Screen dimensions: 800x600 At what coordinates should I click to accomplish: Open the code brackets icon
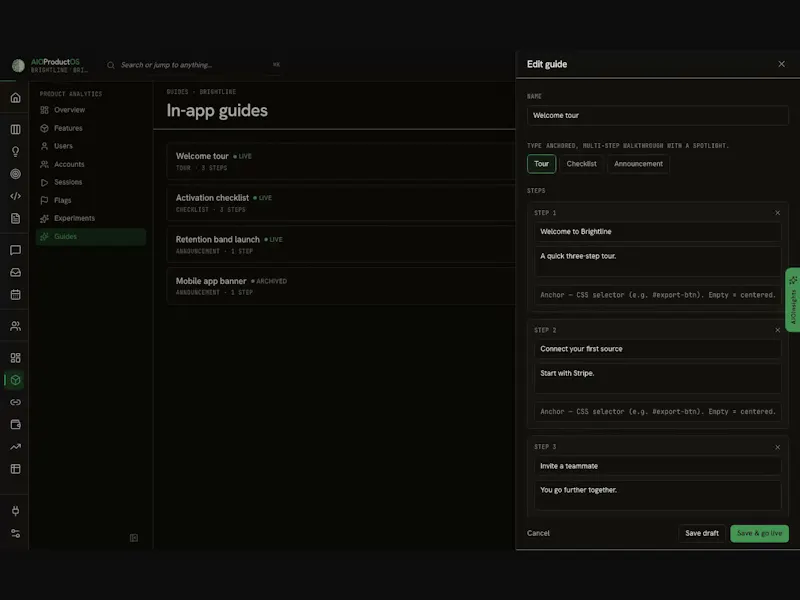(x=15, y=196)
